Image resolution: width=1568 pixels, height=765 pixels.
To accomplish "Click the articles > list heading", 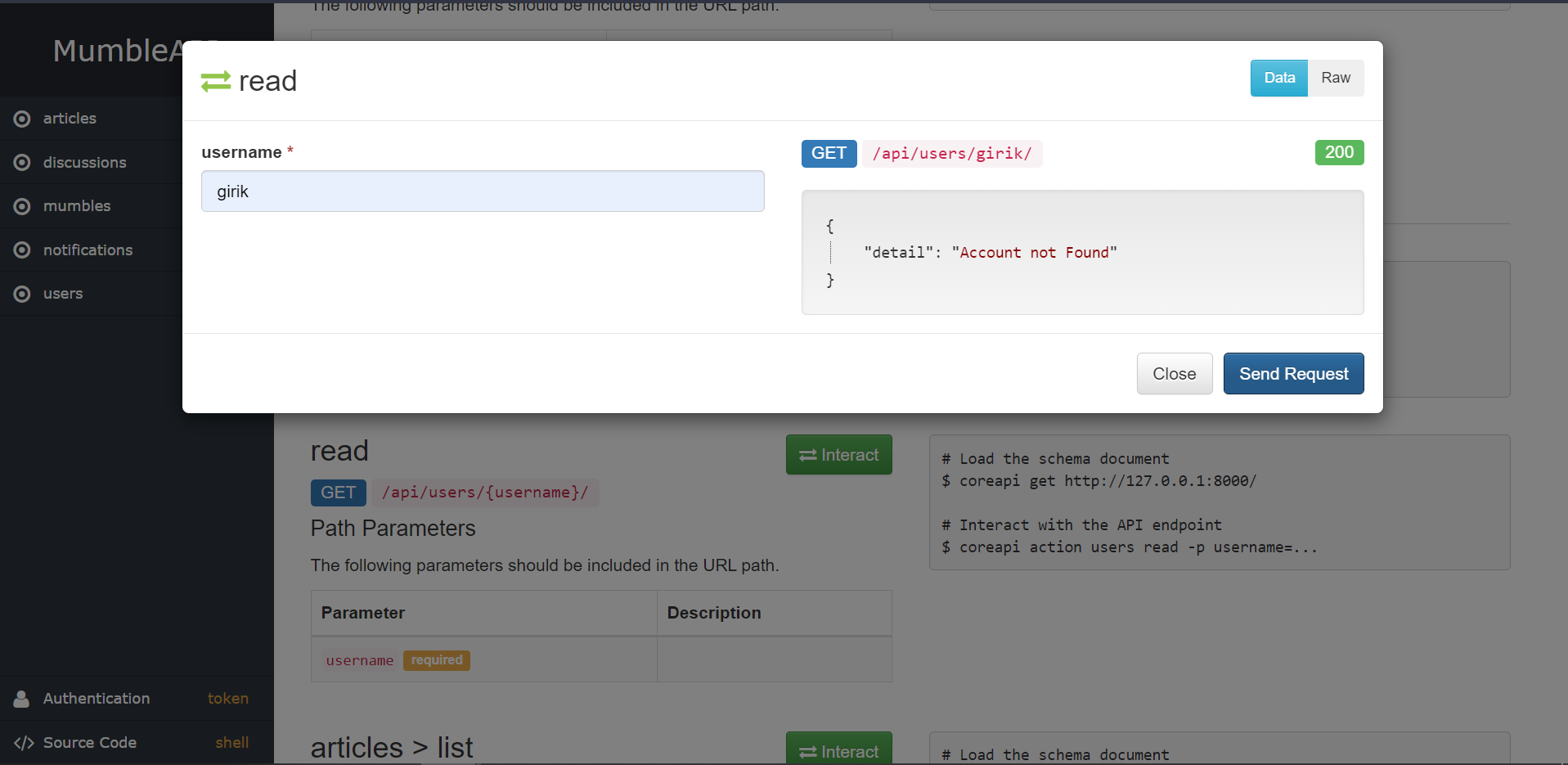I will pos(392,748).
